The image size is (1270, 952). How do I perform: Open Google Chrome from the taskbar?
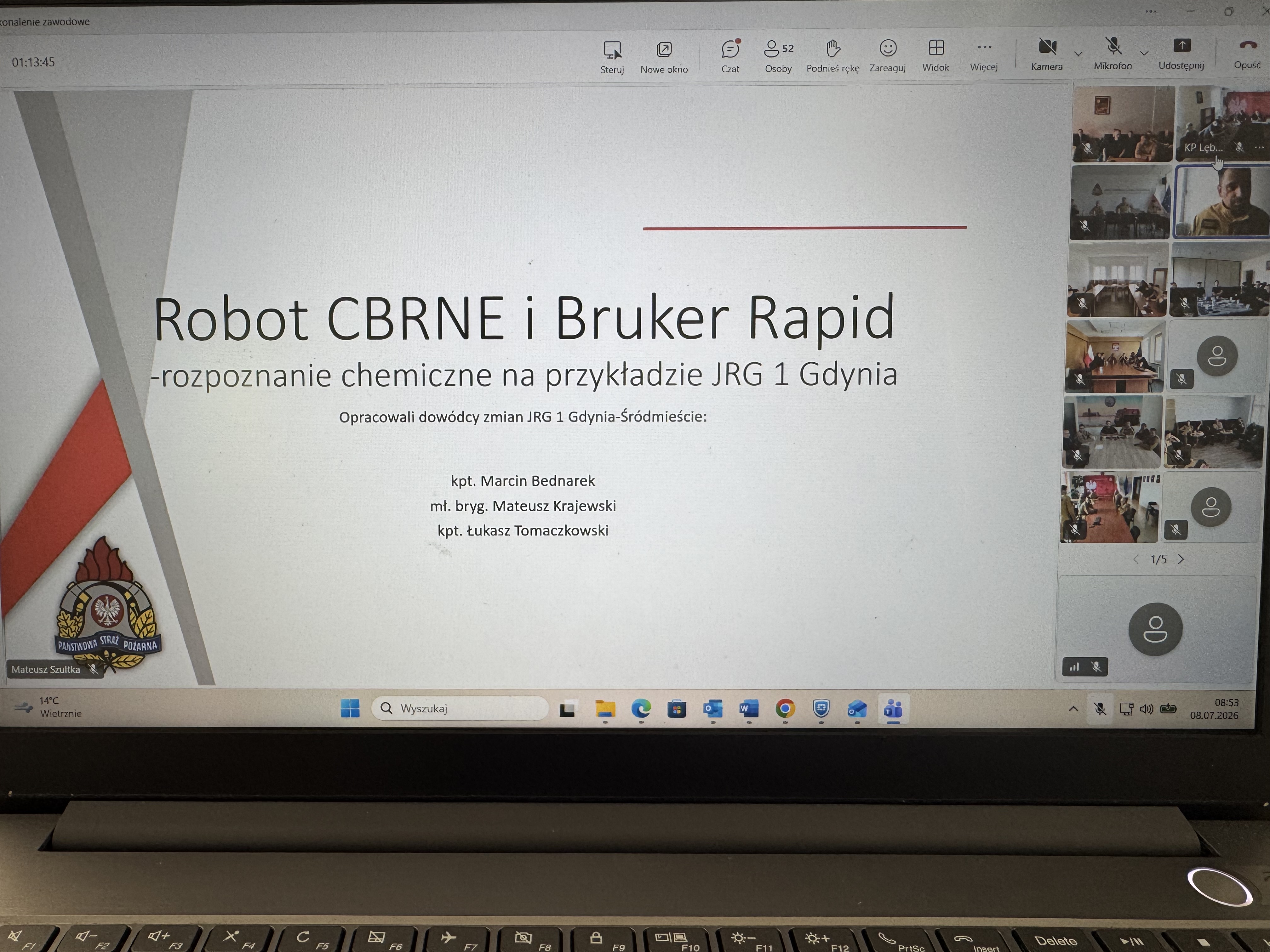tap(785, 709)
